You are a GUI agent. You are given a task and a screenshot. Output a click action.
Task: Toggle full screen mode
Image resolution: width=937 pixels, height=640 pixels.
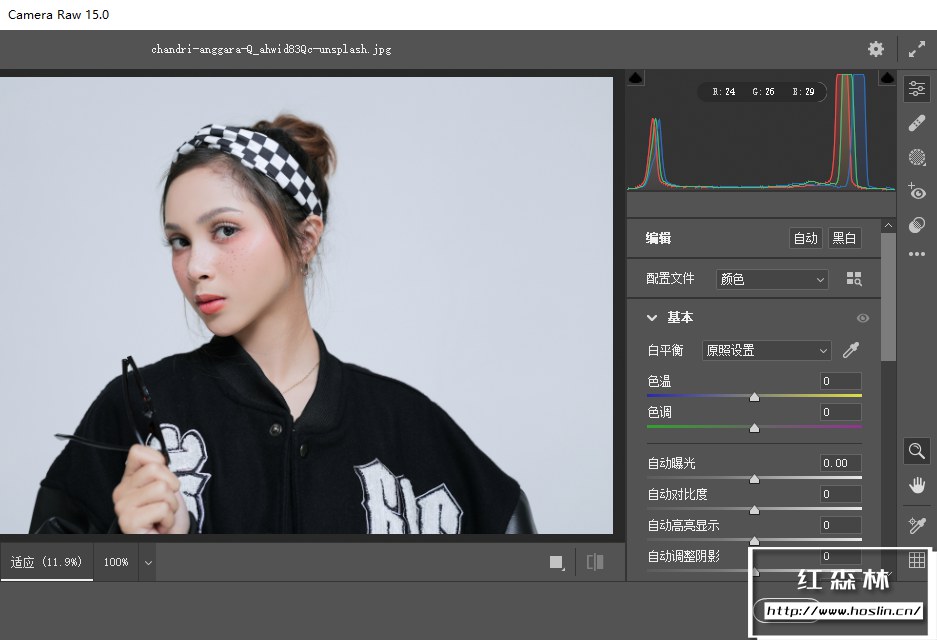tap(917, 49)
